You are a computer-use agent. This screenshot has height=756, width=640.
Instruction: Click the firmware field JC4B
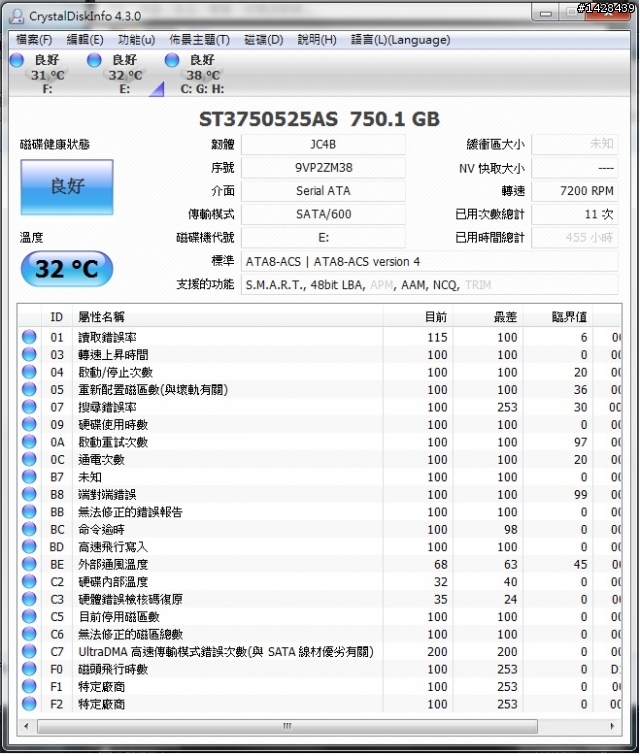(x=323, y=144)
